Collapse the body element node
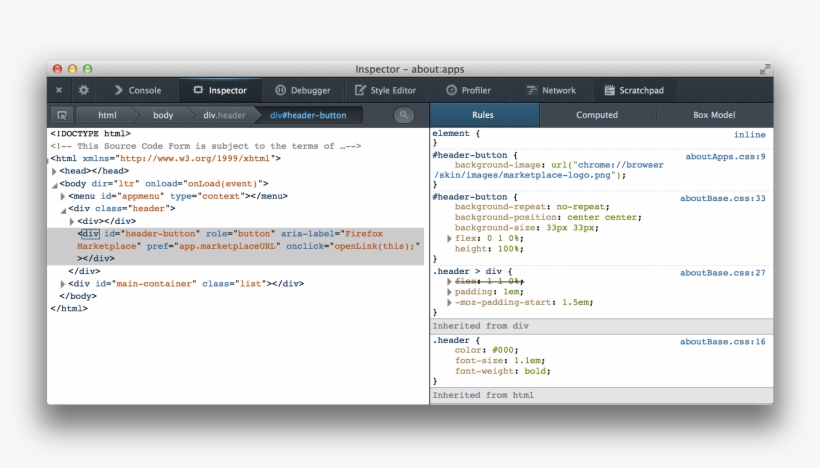Image resolution: width=820 pixels, height=468 pixels. 54,184
